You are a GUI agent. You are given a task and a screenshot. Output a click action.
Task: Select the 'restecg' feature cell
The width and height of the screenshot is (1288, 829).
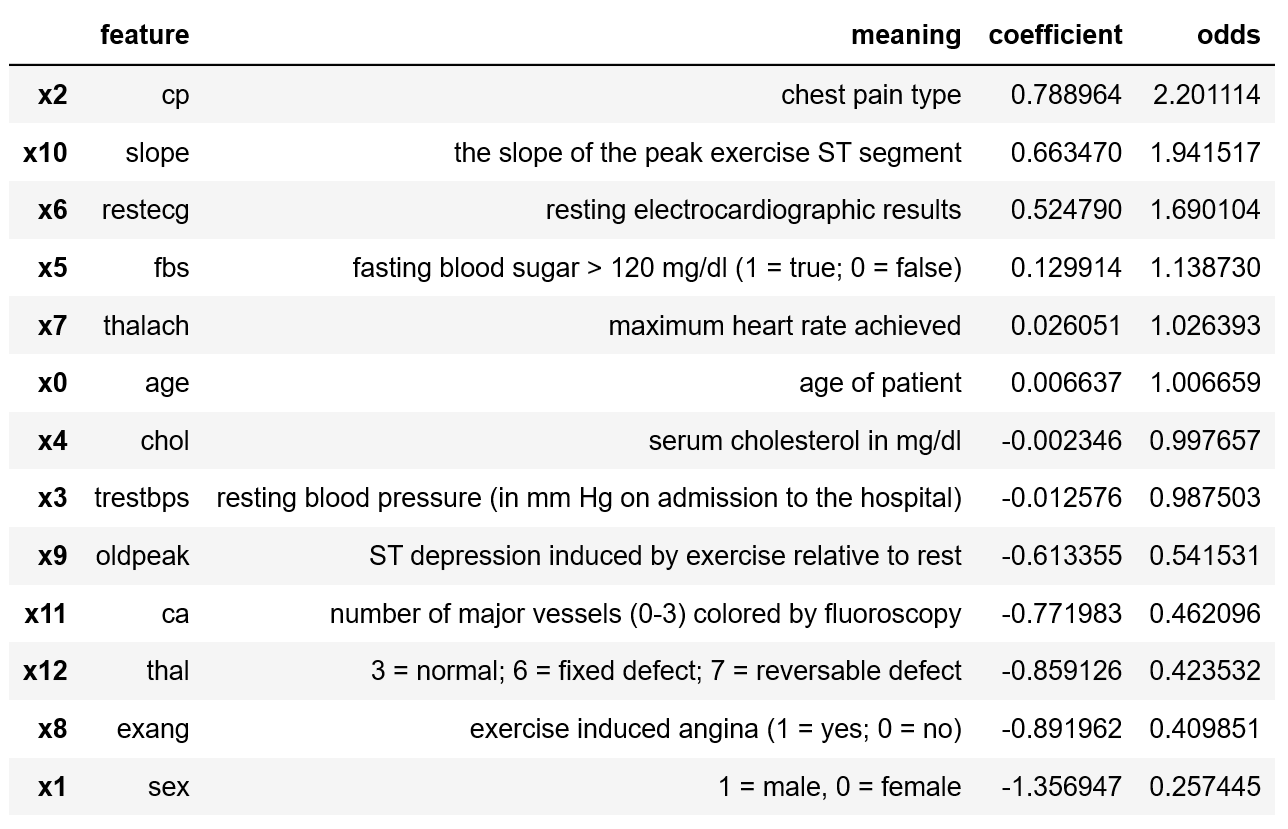(x=145, y=210)
